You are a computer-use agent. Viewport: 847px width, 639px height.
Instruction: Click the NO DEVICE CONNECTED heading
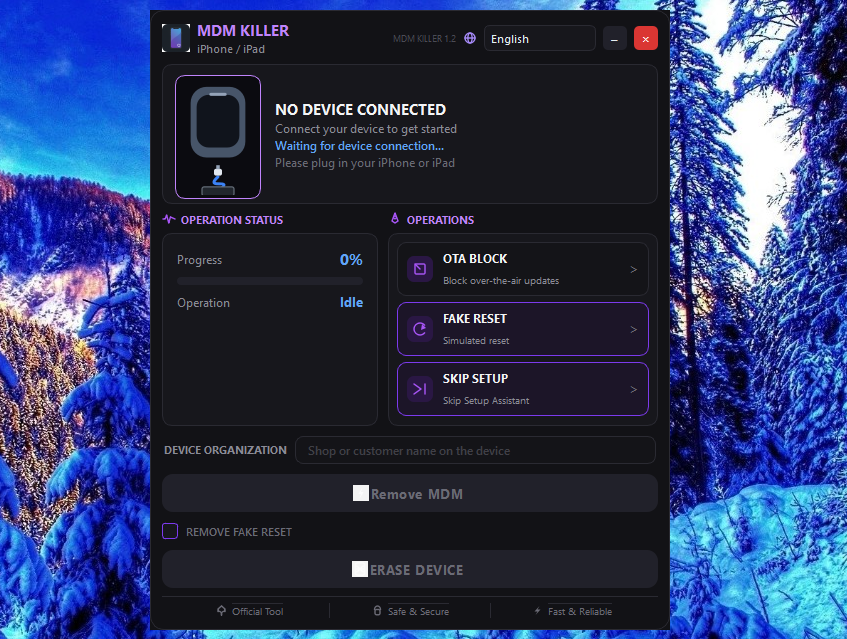pyautogui.click(x=361, y=110)
